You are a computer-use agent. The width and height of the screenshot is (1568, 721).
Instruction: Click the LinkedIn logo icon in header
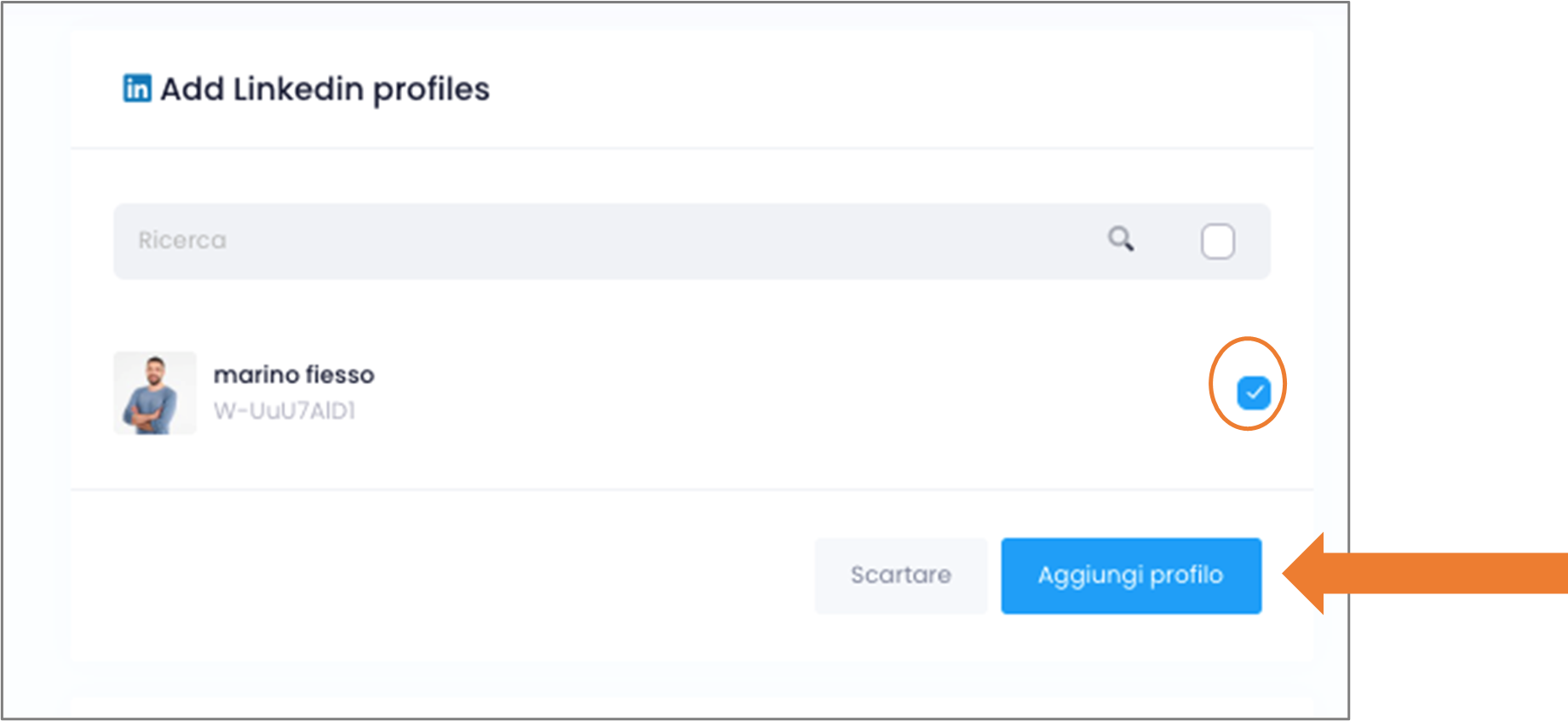point(137,89)
